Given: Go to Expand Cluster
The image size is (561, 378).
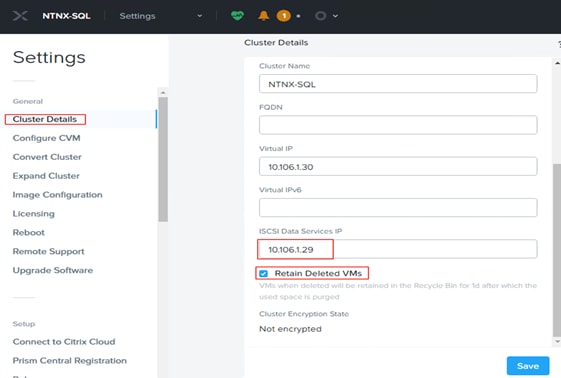Looking at the screenshot, I should click(46, 176).
